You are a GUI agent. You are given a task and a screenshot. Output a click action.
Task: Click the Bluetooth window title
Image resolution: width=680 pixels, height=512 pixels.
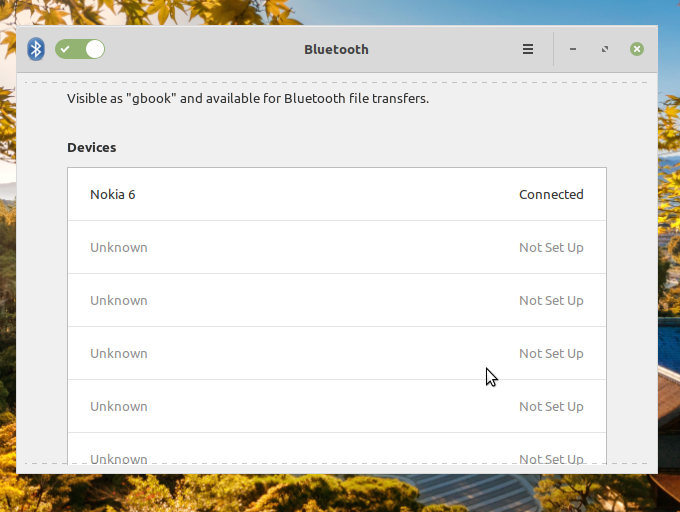click(x=336, y=49)
